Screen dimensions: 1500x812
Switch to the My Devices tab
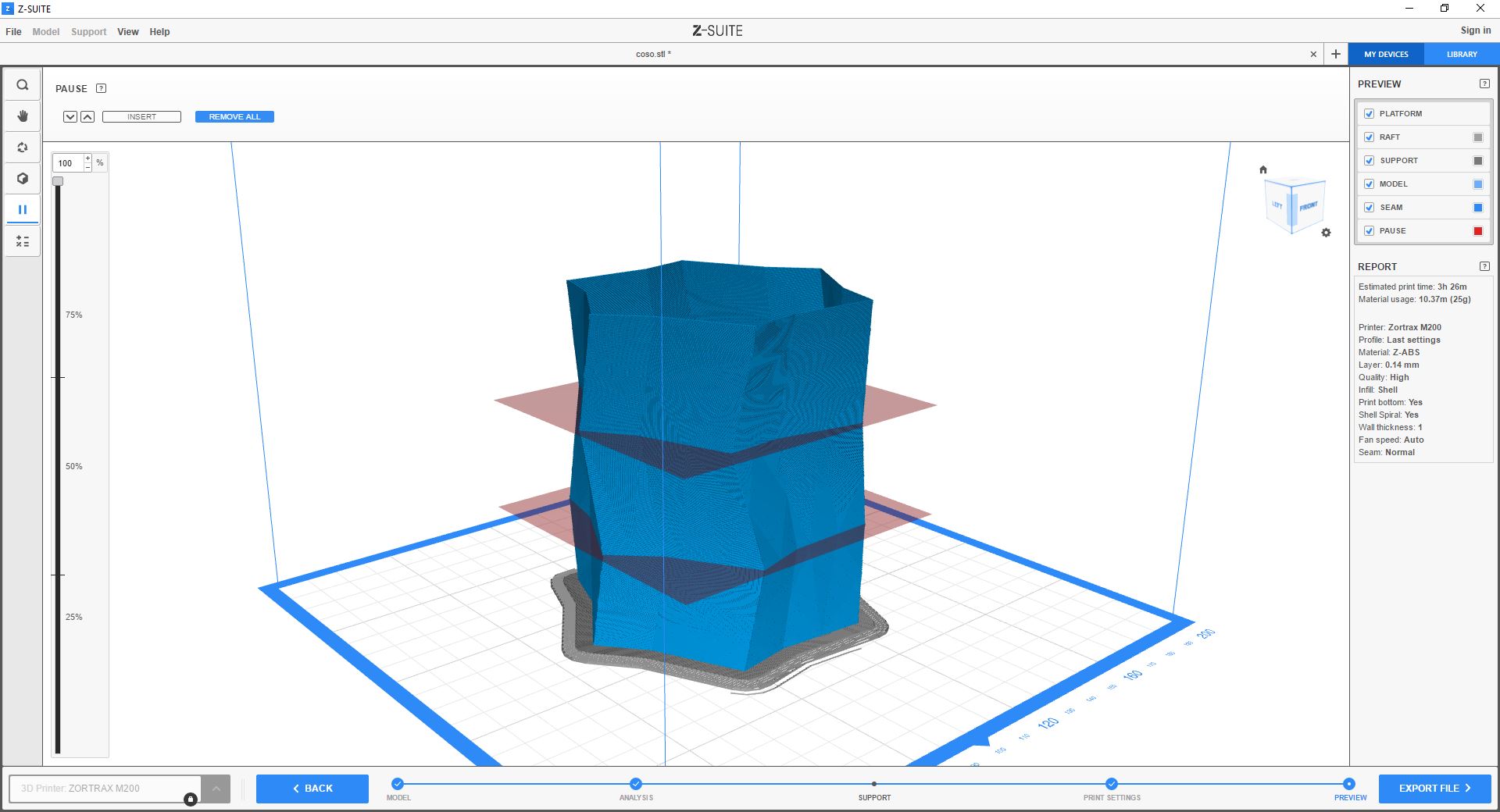1387,54
